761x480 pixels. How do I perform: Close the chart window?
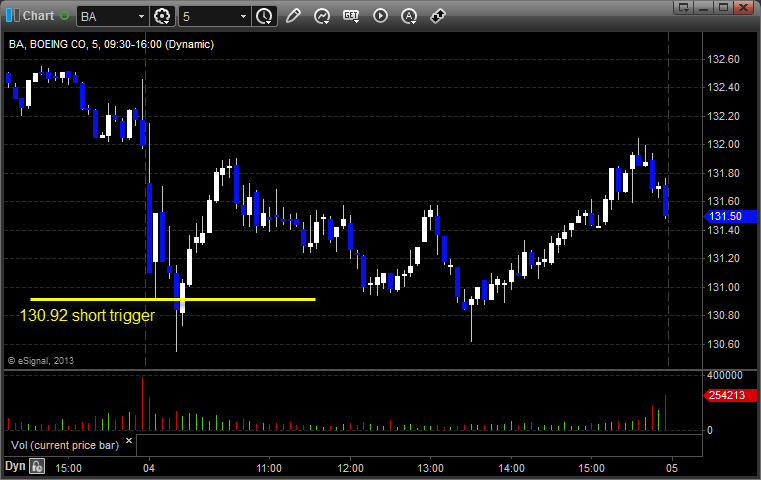pyautogui.click(x=743, y=8)
